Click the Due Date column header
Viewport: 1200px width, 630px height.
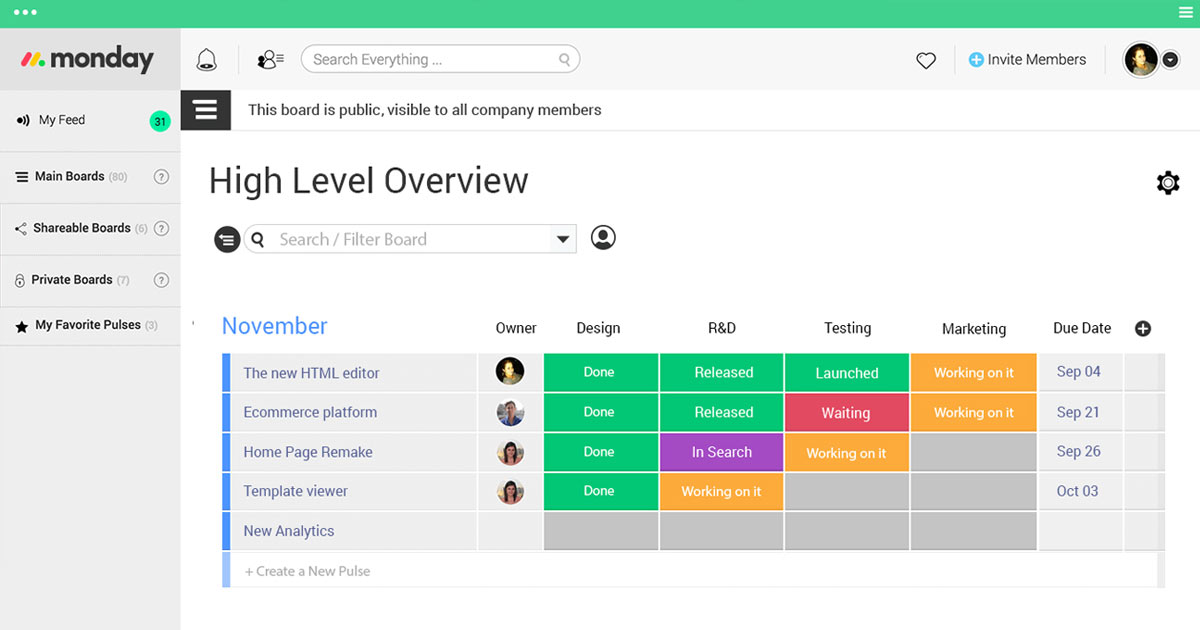tap(1082, 328)
